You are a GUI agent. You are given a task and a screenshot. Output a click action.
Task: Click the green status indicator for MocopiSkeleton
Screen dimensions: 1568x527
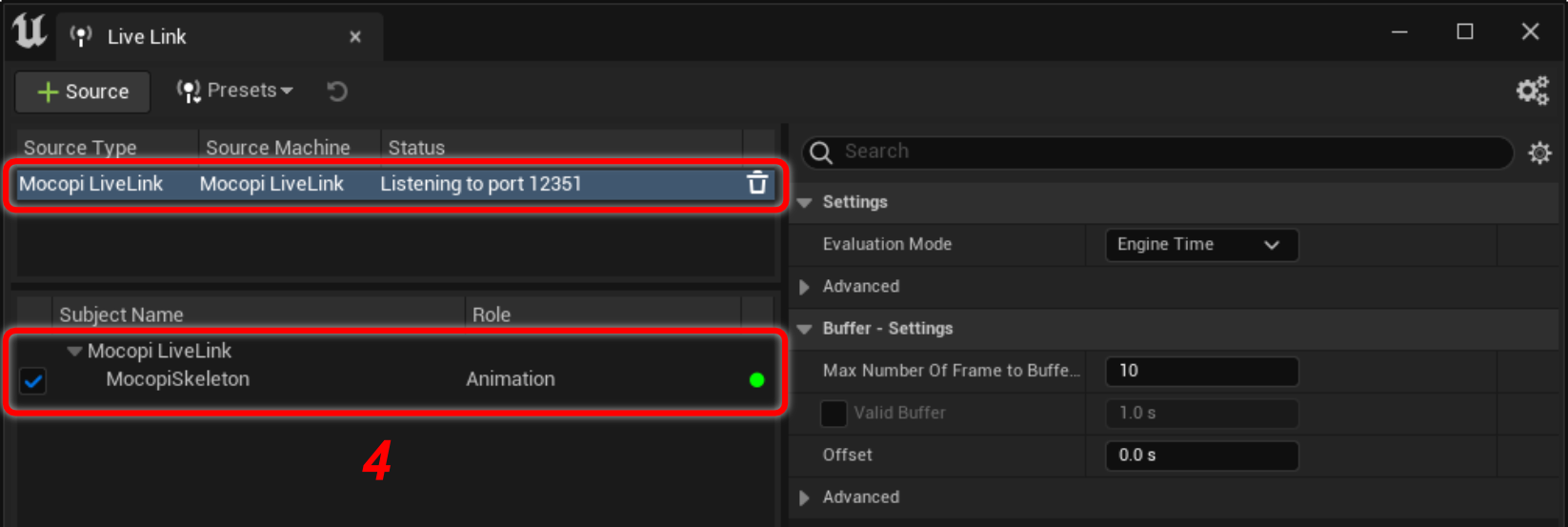pos(756,380)
